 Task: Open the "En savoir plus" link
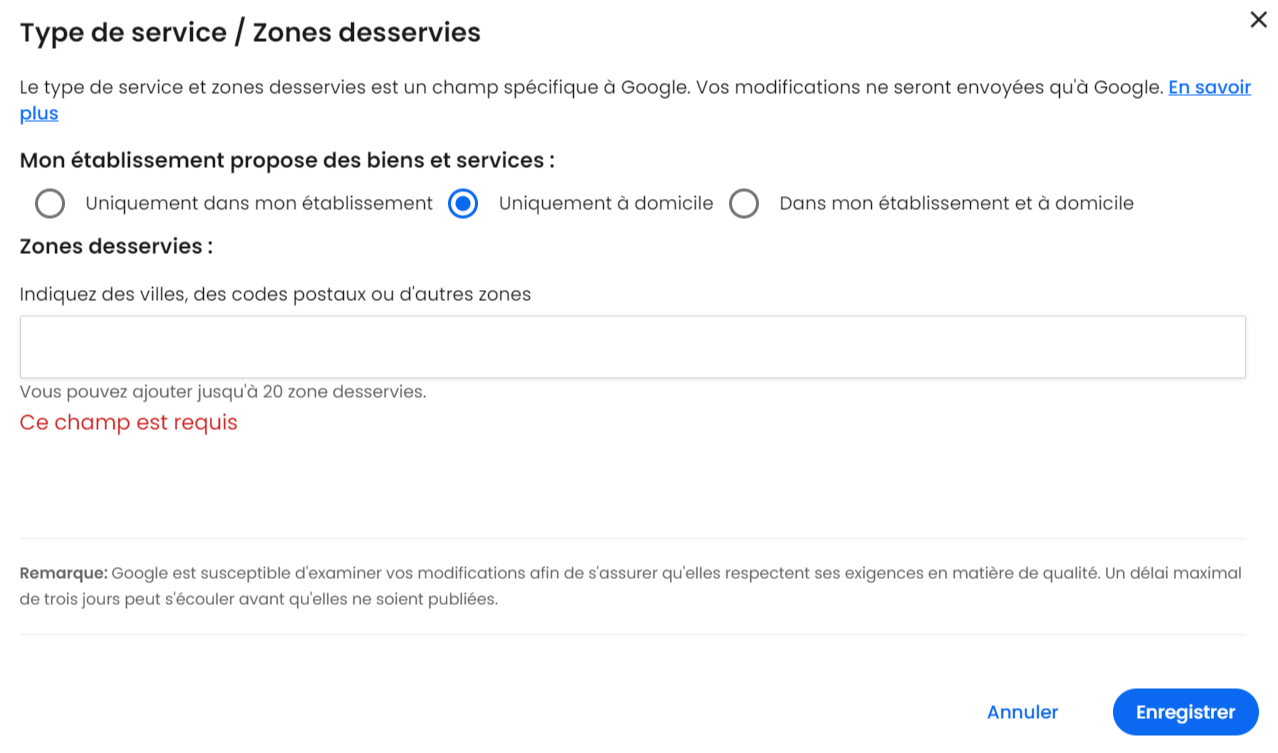click(x=1209, y=88)
